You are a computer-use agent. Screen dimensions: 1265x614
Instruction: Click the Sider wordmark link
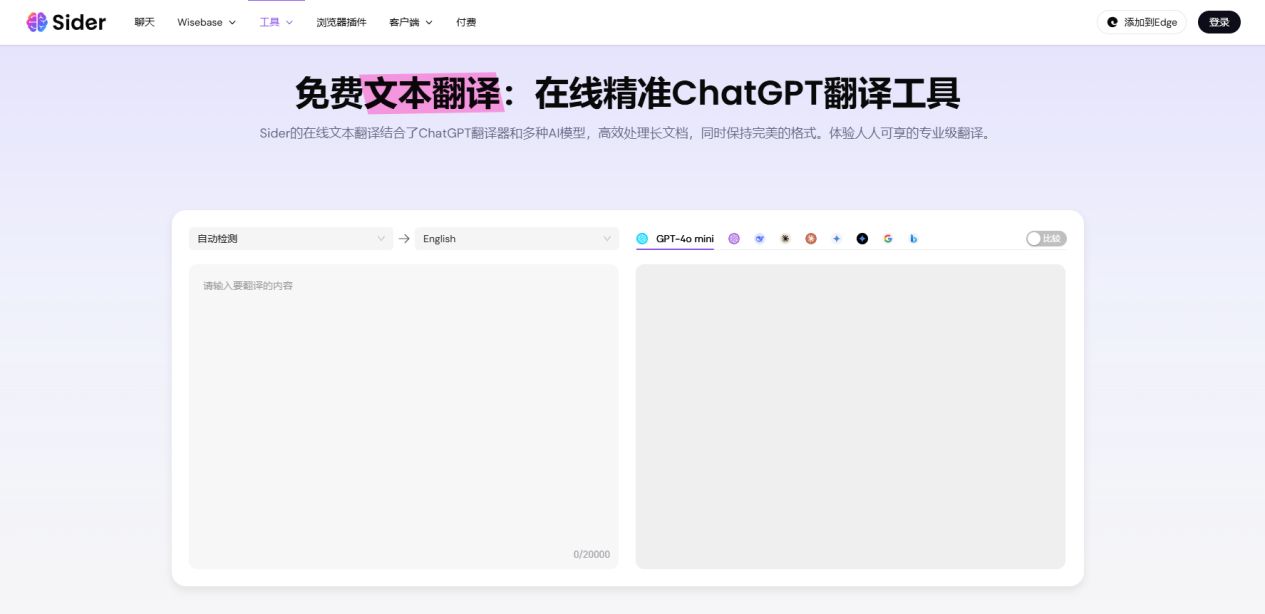80,22
